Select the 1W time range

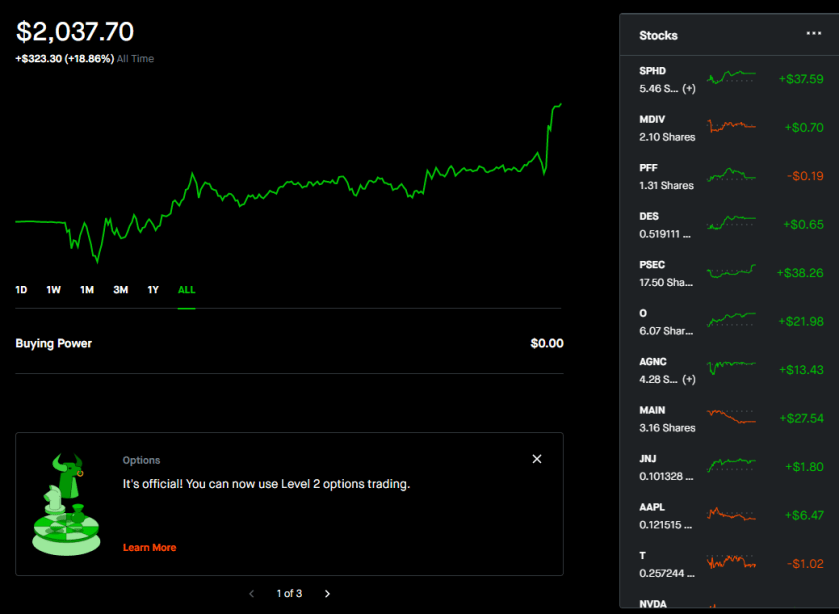tap(54, 290)
